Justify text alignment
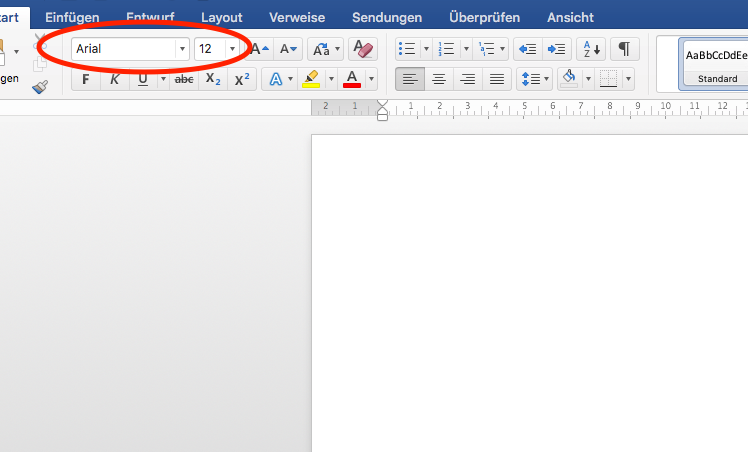 (497, 79)
